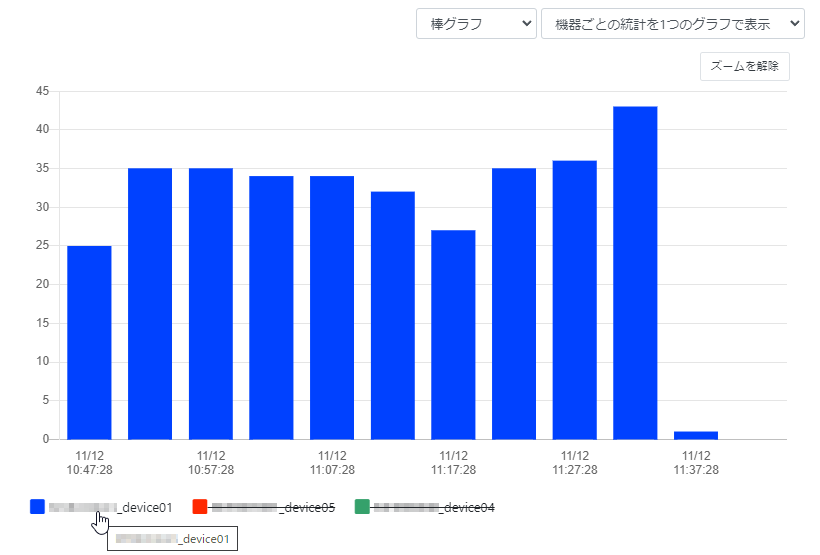Image resolution: width=820 pixels, height=555 pixels.
Task: Click the bar at 11/12 11:07:28
Action: pyautogui.click(x=332, y=308)
